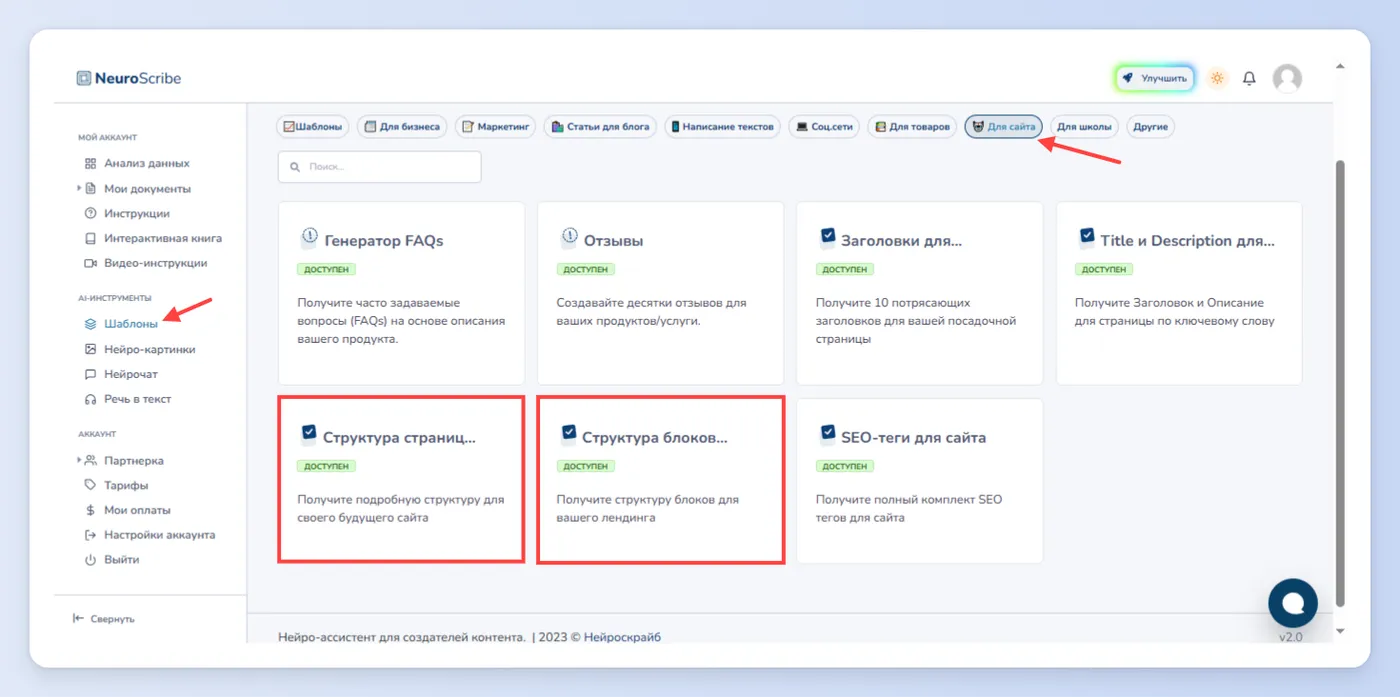Switch to Маркетинг category tab
The height and width of the screenshot is (697, 1400).
pyautogui.click(x=495, y=127)
